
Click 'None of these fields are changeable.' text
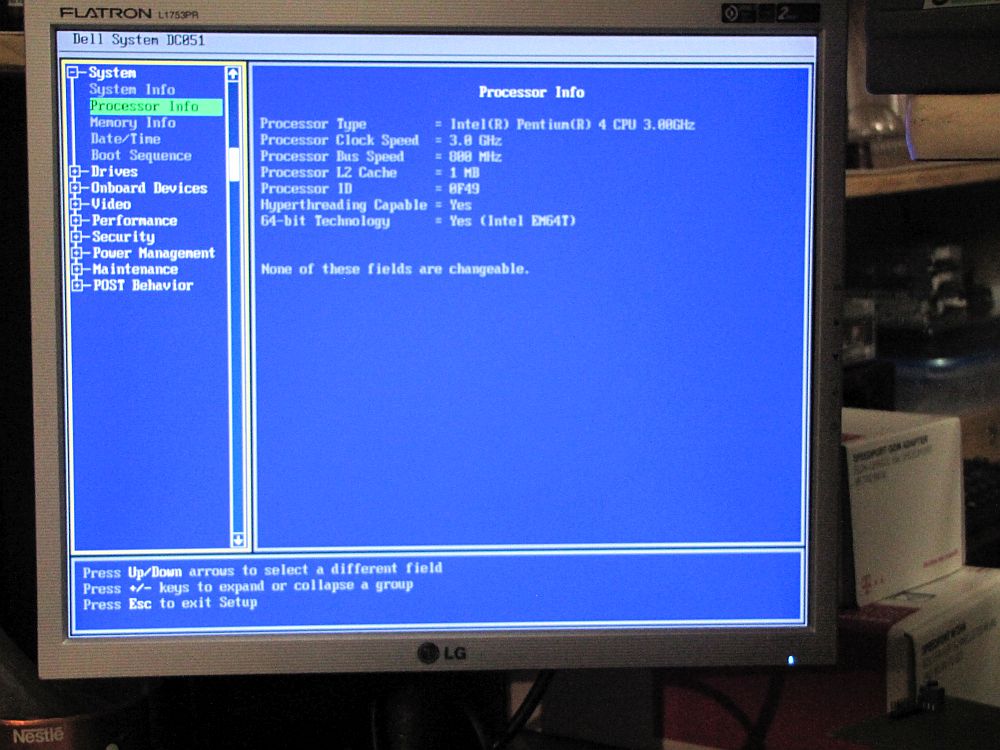tap(395, 269)
